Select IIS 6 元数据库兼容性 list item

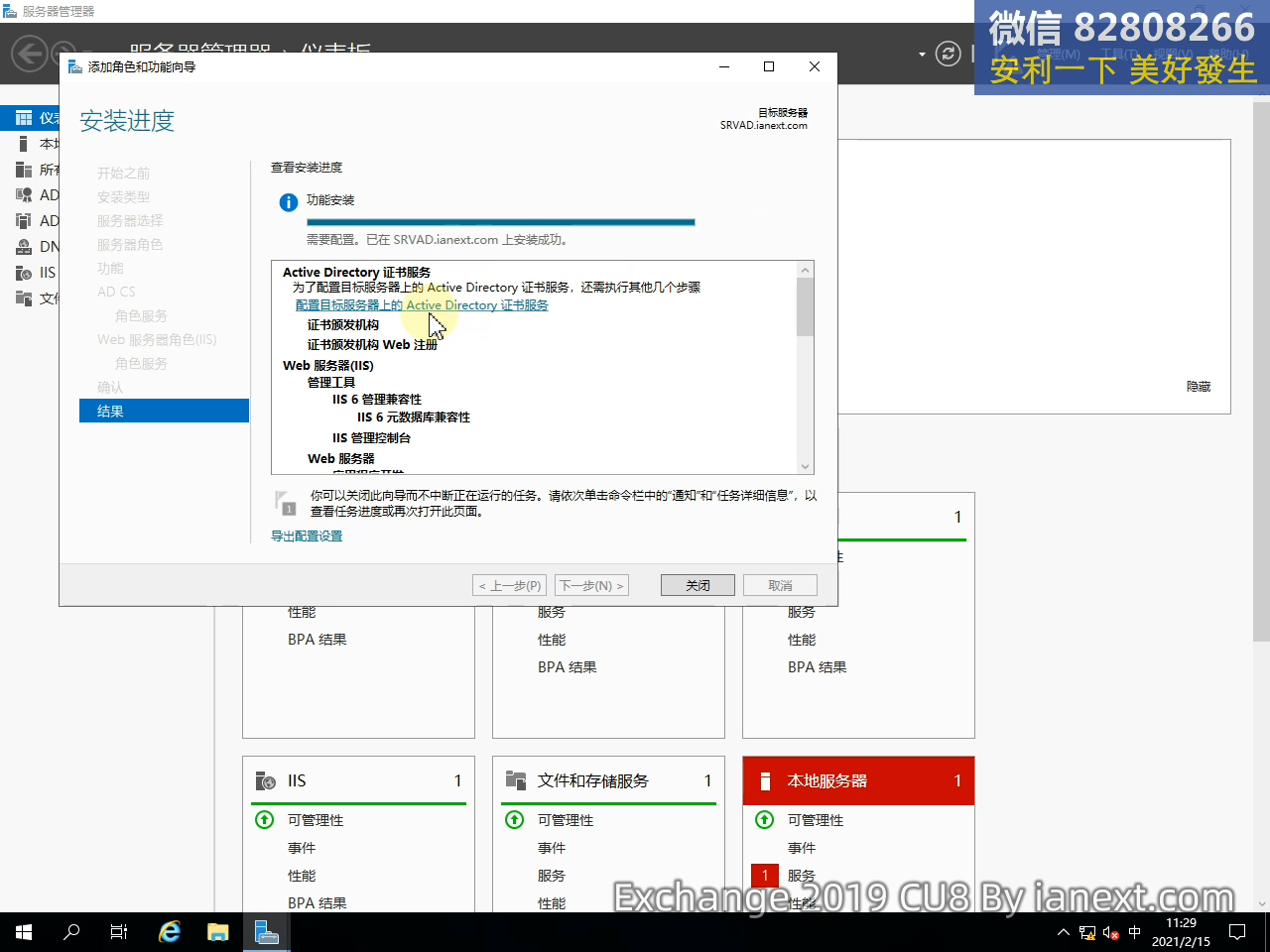[414, 416]
